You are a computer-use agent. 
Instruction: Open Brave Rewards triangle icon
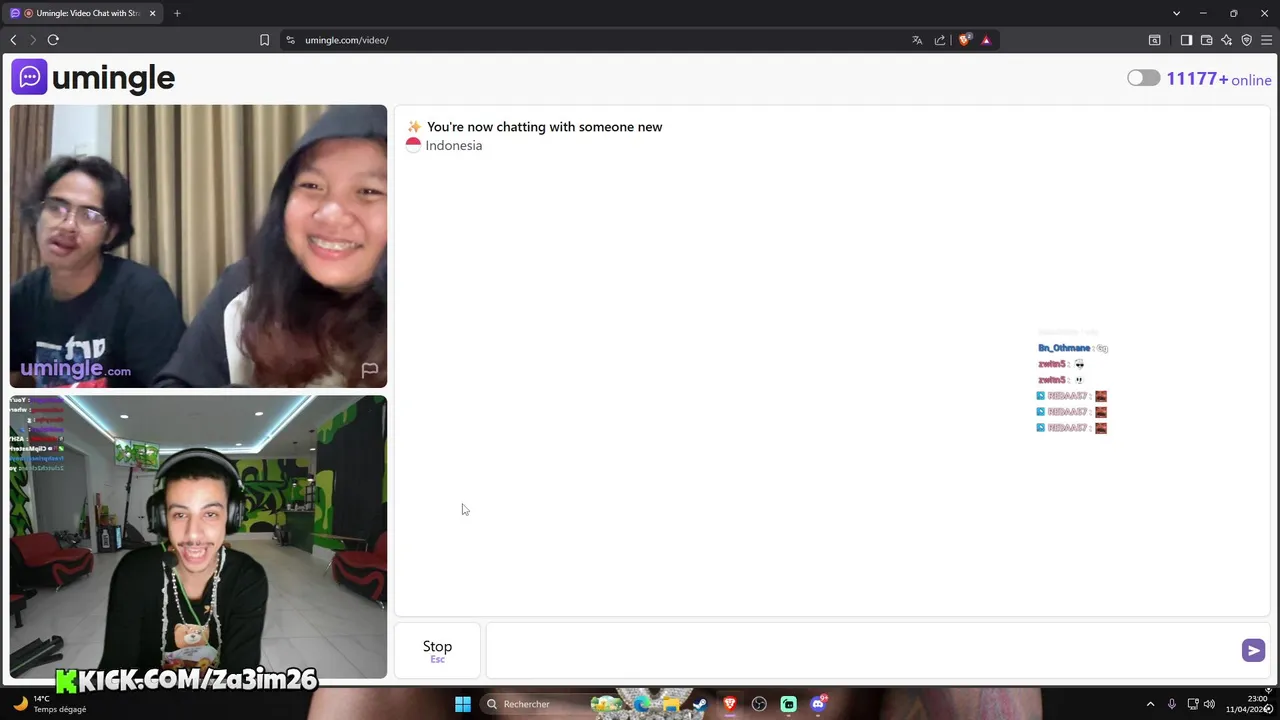click(986, 40)
